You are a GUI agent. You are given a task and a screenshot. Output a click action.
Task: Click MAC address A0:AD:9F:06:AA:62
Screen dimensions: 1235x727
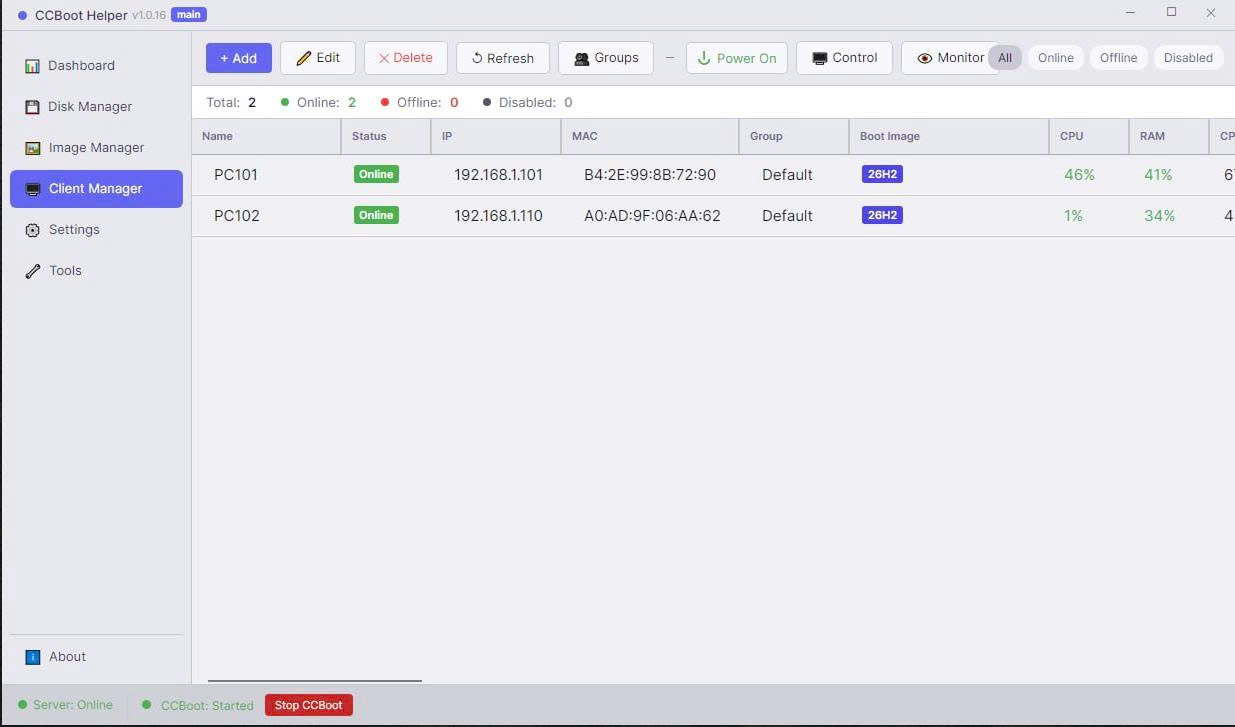[652, 216]
